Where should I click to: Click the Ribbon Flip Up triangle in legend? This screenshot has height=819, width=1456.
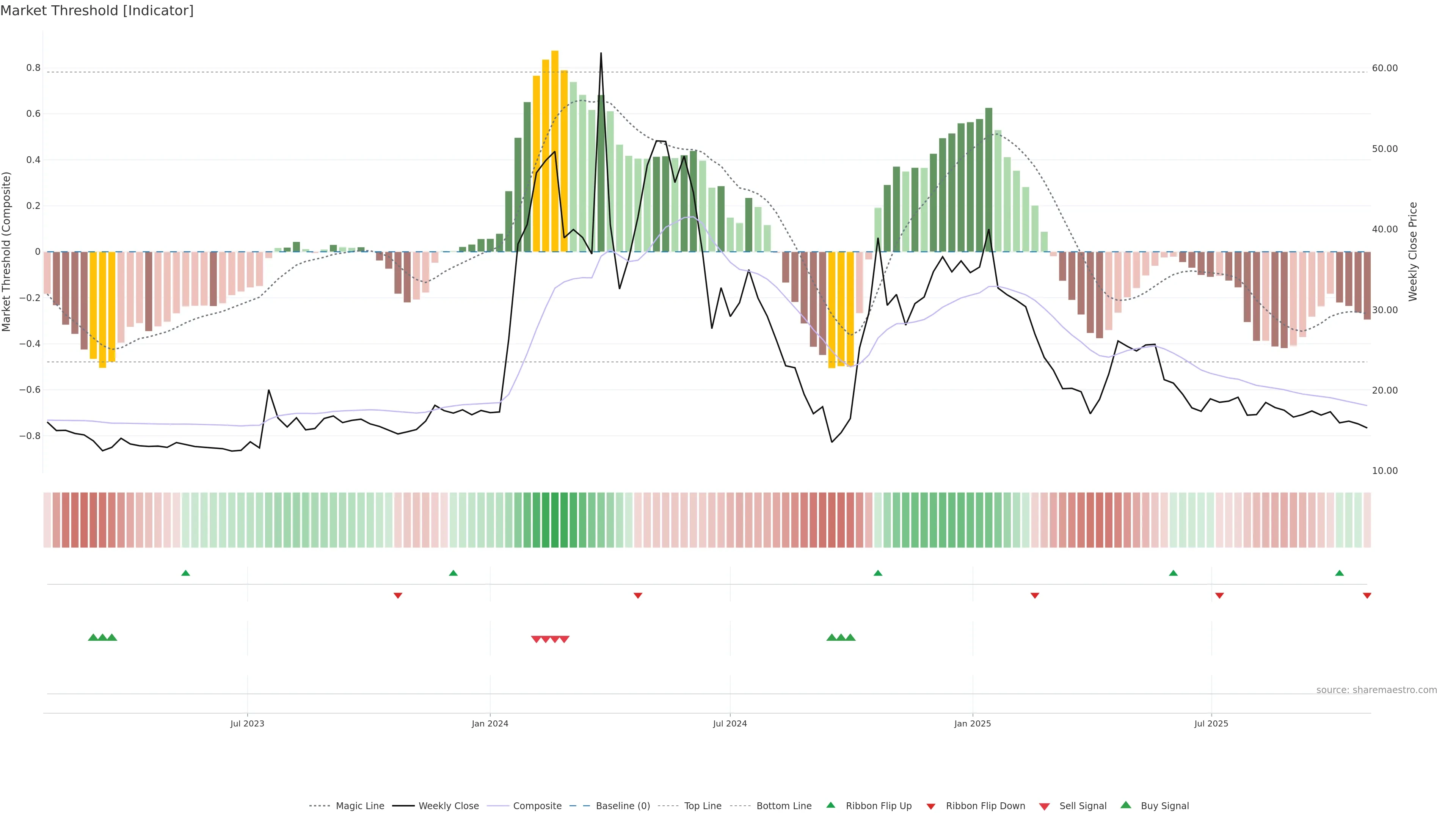click(830, 805)
